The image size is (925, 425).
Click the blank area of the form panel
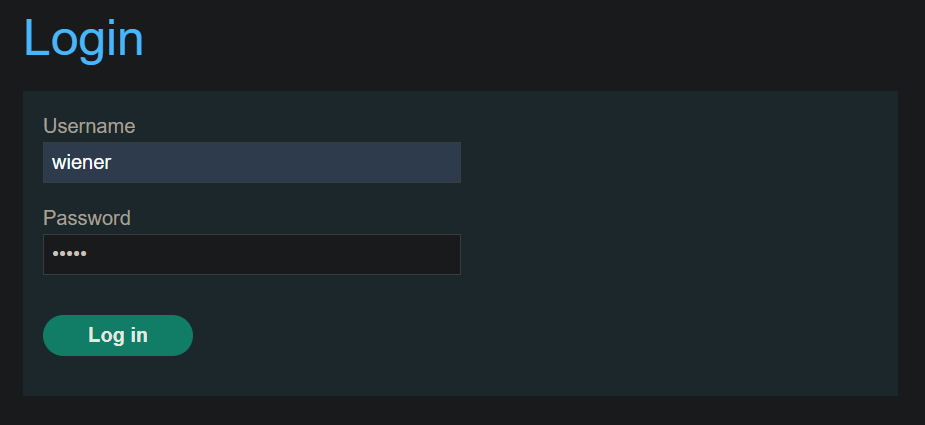678,242
